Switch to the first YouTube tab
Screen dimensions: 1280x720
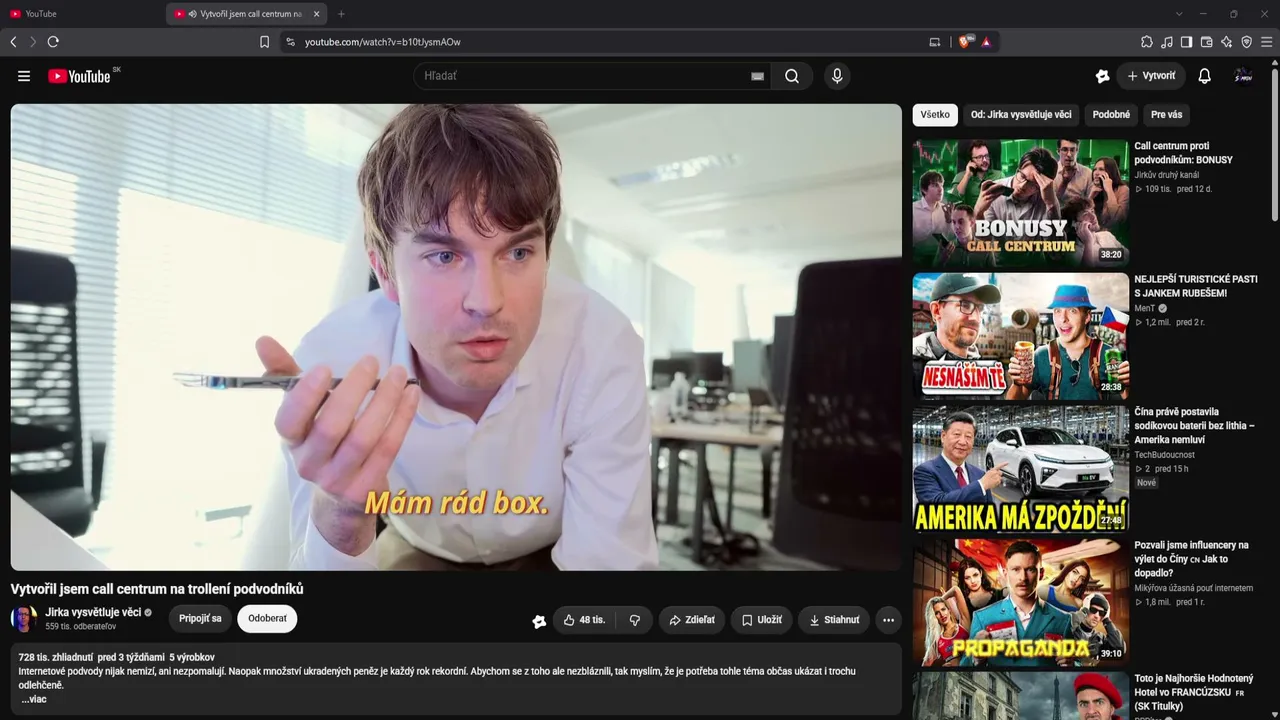tap(82, 14)
